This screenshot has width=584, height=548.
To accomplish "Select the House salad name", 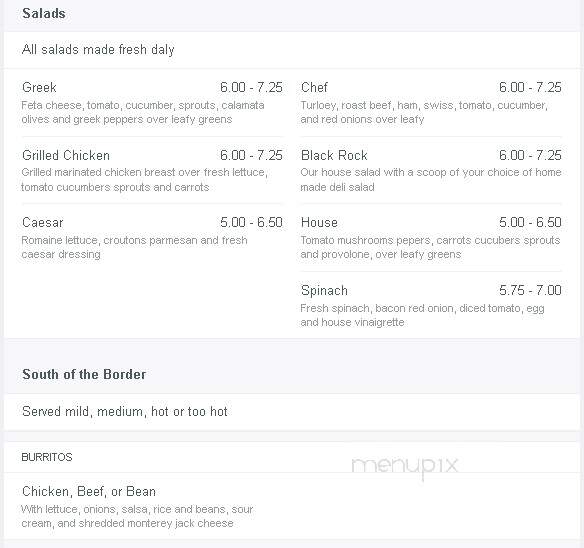I will 319,222.
